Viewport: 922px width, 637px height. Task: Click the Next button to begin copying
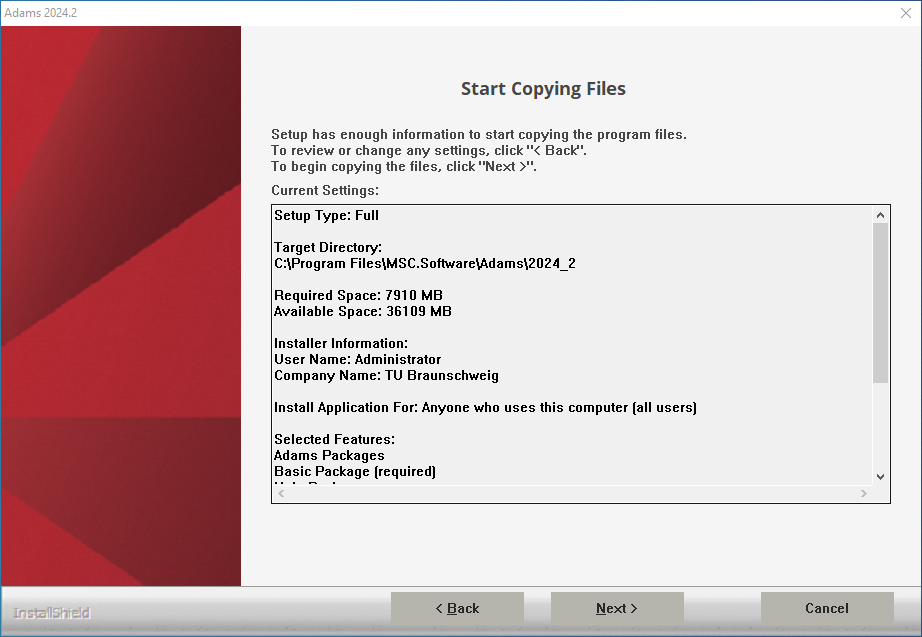(617, 608)
